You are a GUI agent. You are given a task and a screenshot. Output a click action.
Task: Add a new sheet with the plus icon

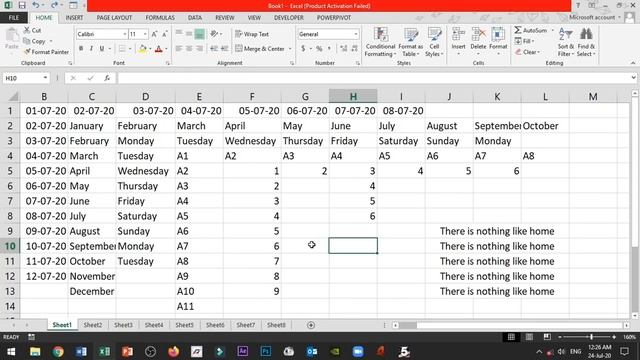click(x=311, y=325)
